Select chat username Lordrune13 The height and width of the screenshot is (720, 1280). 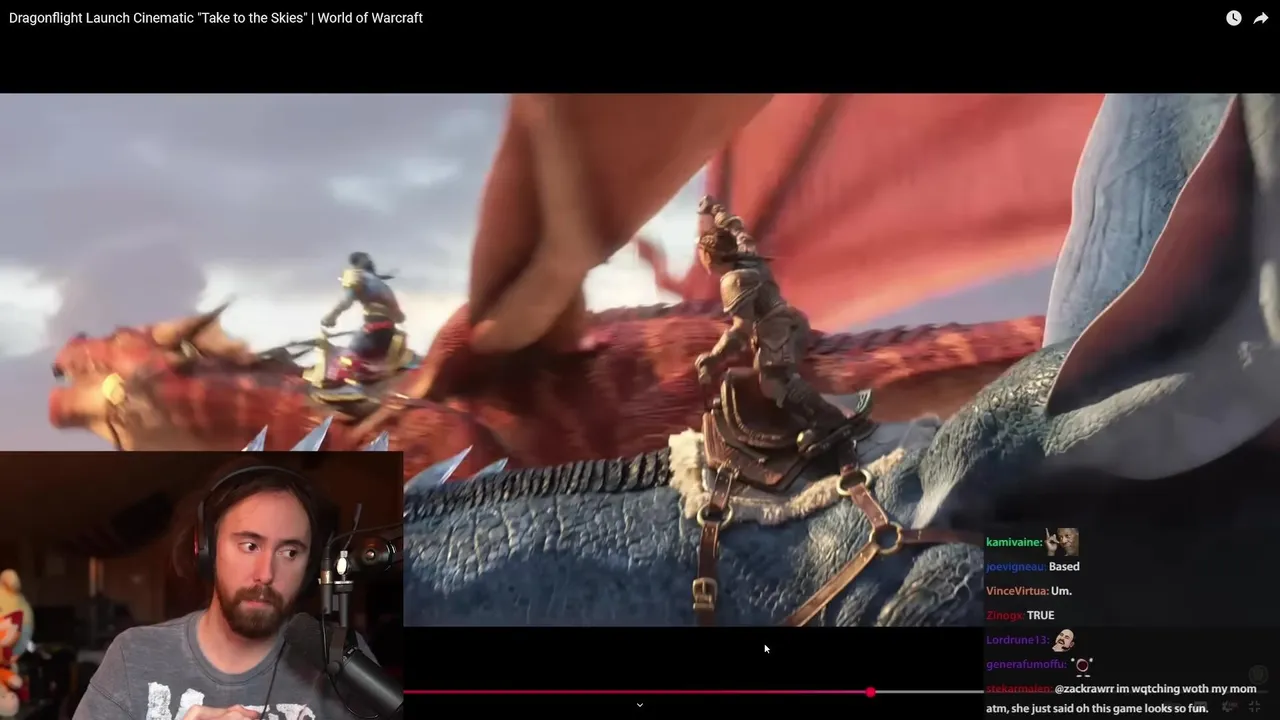(x=1017, y=640)
